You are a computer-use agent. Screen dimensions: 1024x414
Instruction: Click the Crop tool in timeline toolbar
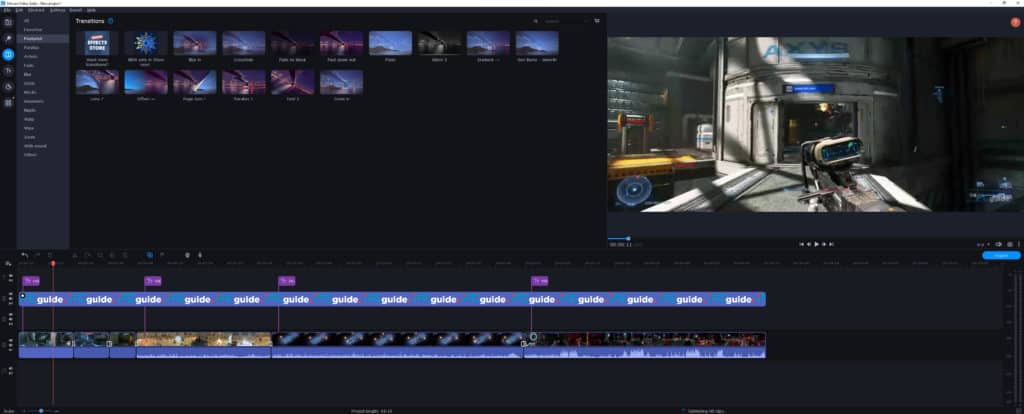99,255
